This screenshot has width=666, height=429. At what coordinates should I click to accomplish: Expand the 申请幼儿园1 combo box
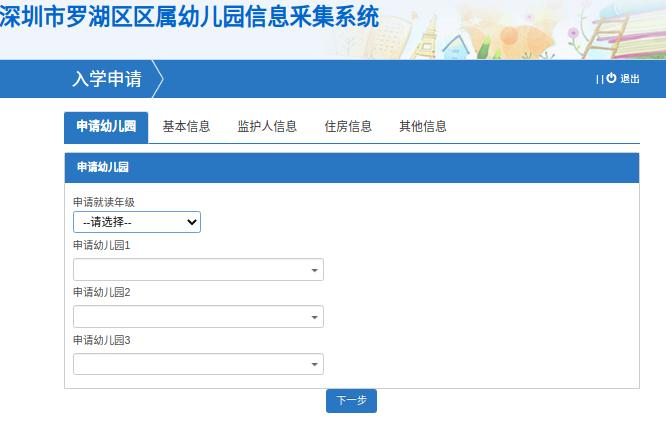198,270
